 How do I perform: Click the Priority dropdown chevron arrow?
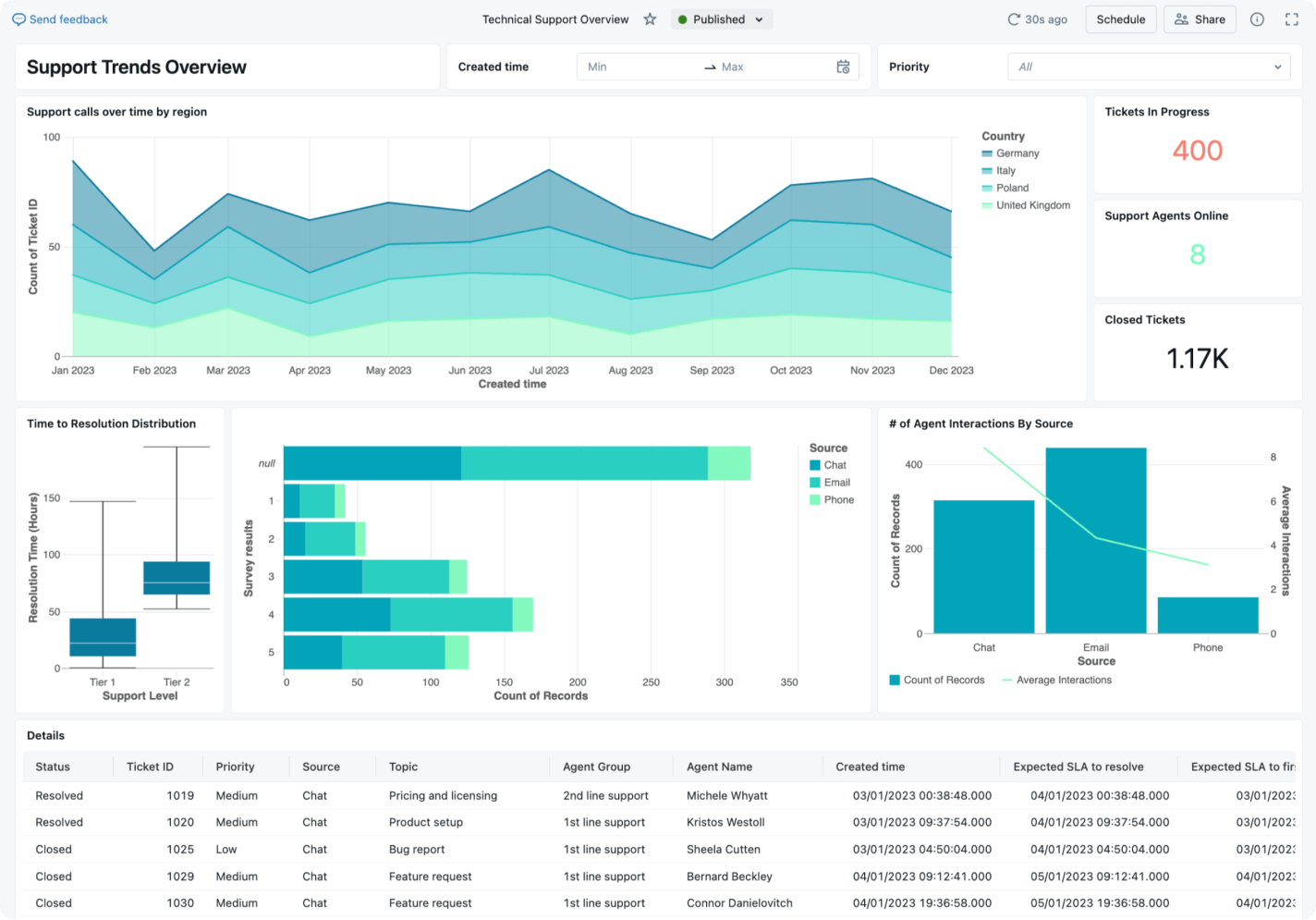tap(1277, 67)
